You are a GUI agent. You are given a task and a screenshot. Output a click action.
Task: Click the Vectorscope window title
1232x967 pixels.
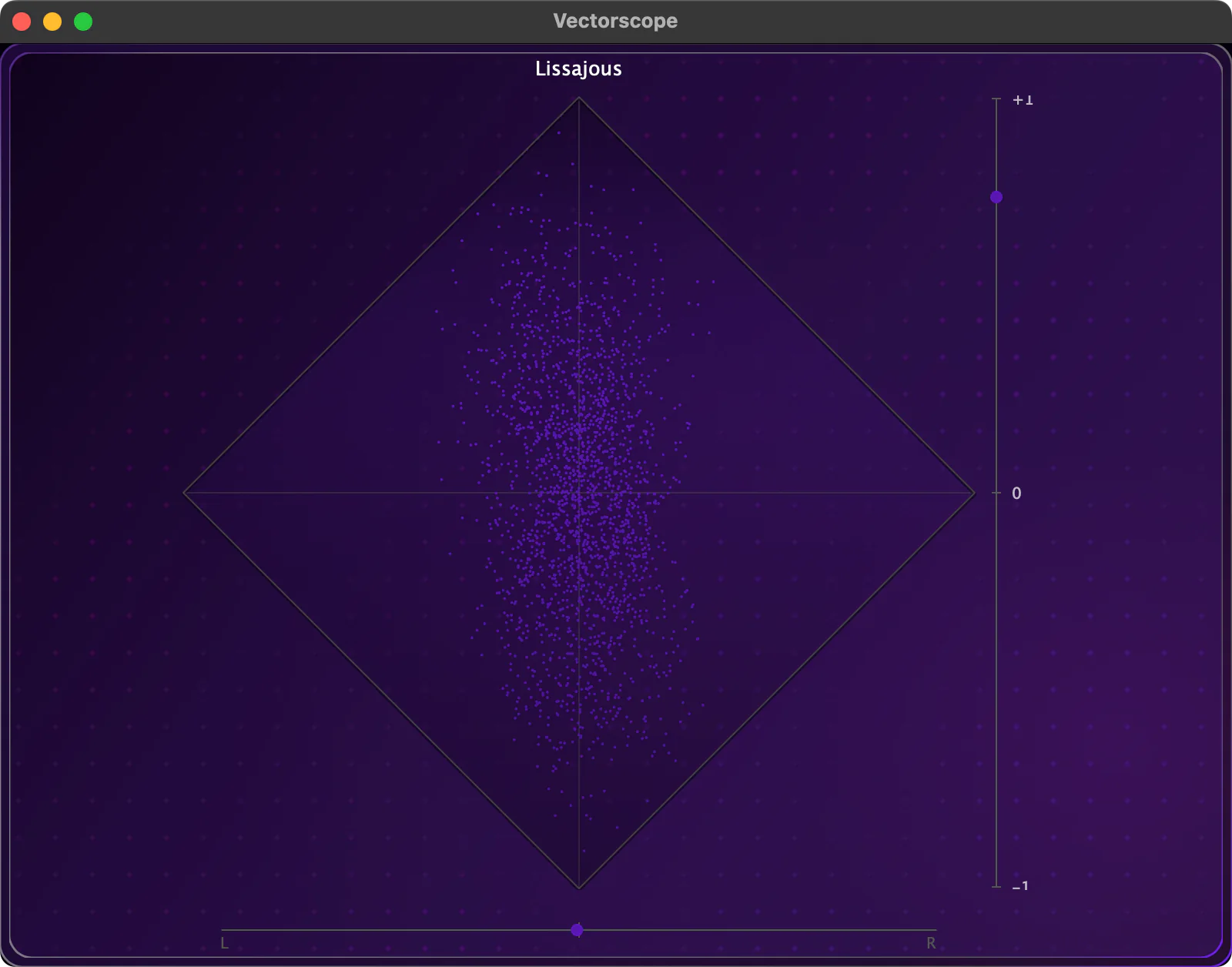coord(615,21)
